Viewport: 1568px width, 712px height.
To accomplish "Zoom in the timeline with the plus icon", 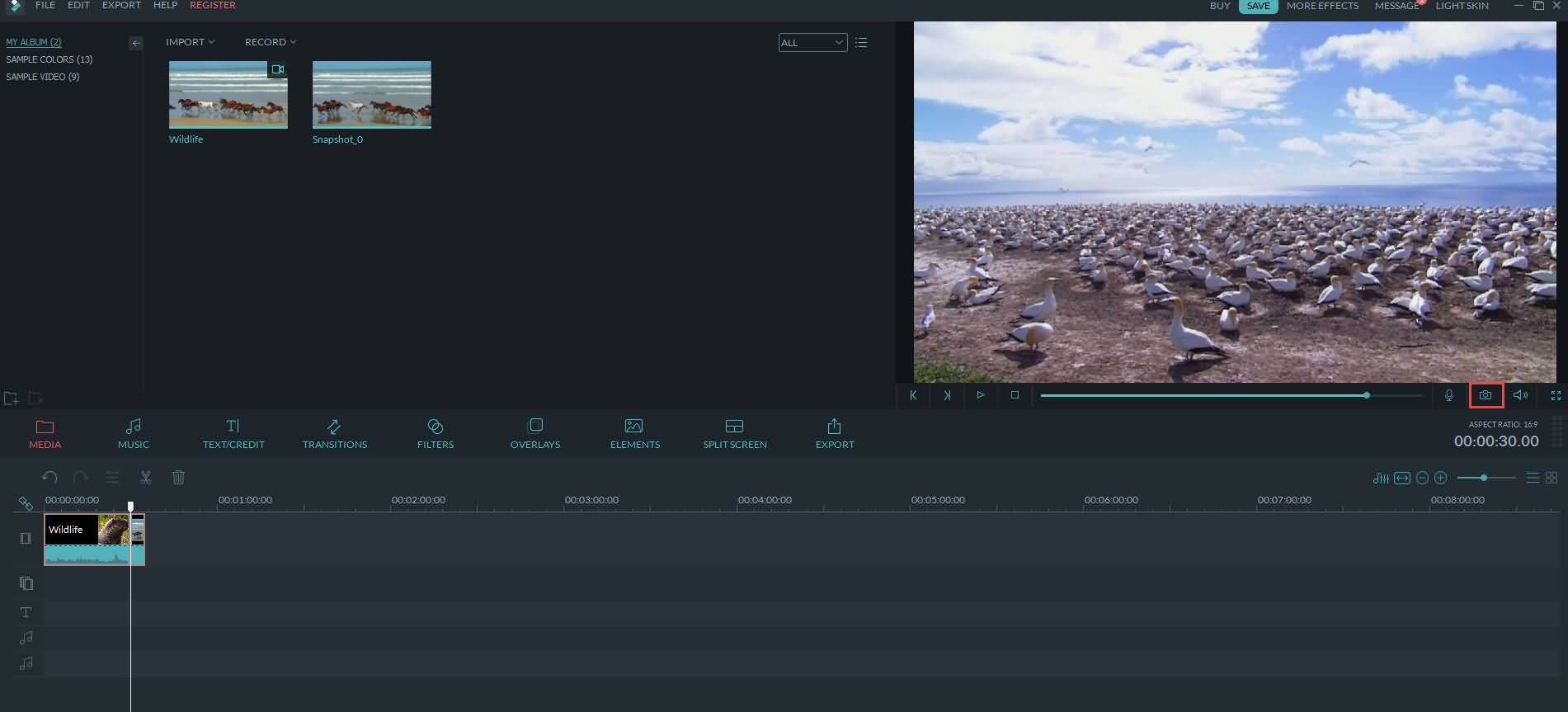I will coord(1440,478).
